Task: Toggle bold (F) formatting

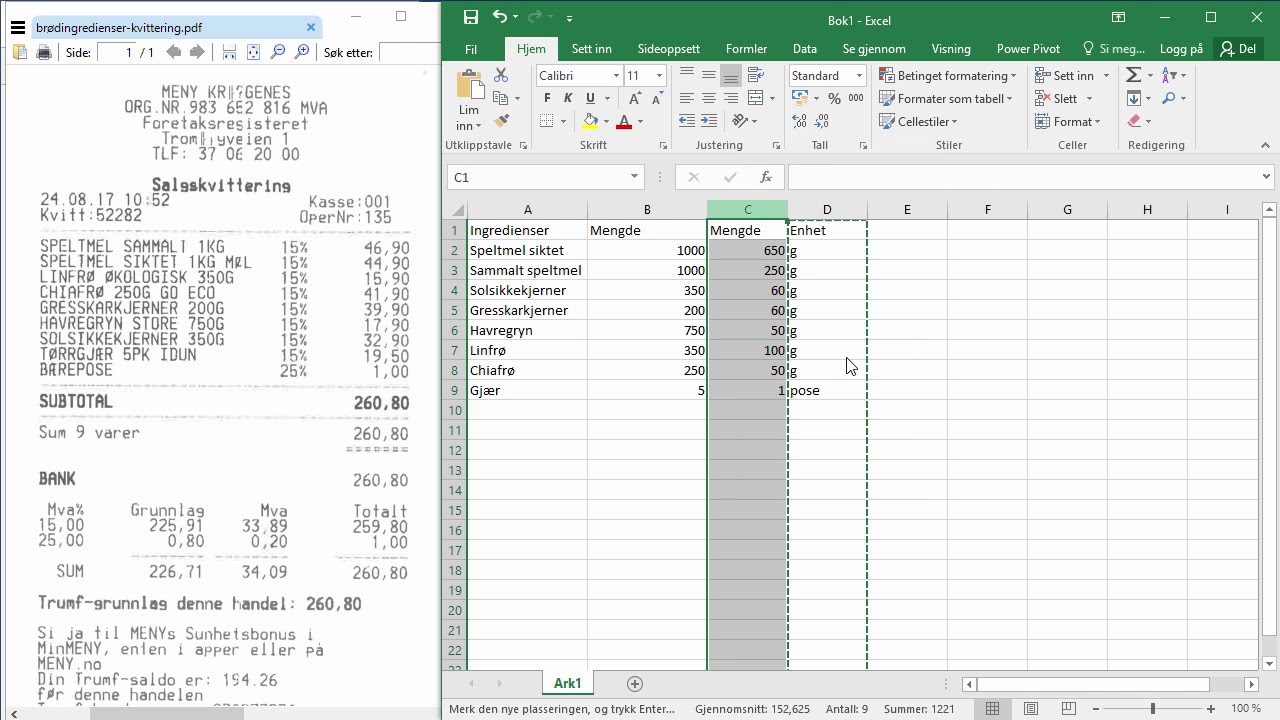Action: pos(547,98)
